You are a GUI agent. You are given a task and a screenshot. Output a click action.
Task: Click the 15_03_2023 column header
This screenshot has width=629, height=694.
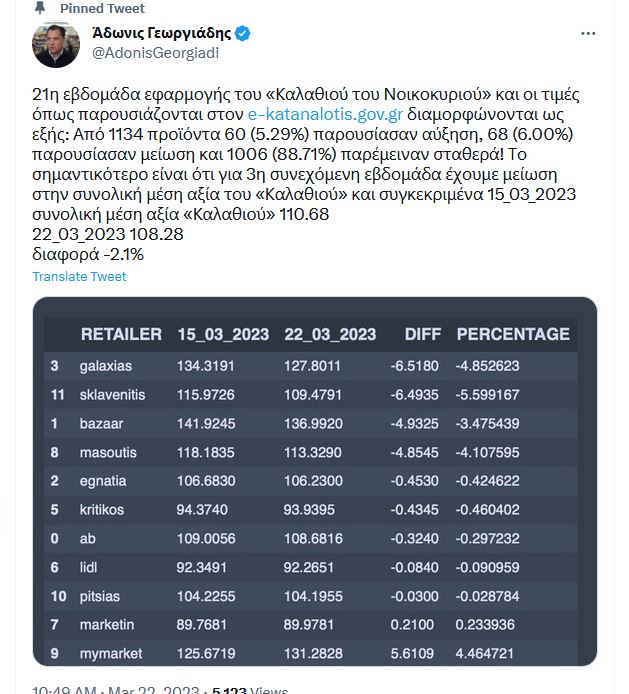click(x=220, y=334)
